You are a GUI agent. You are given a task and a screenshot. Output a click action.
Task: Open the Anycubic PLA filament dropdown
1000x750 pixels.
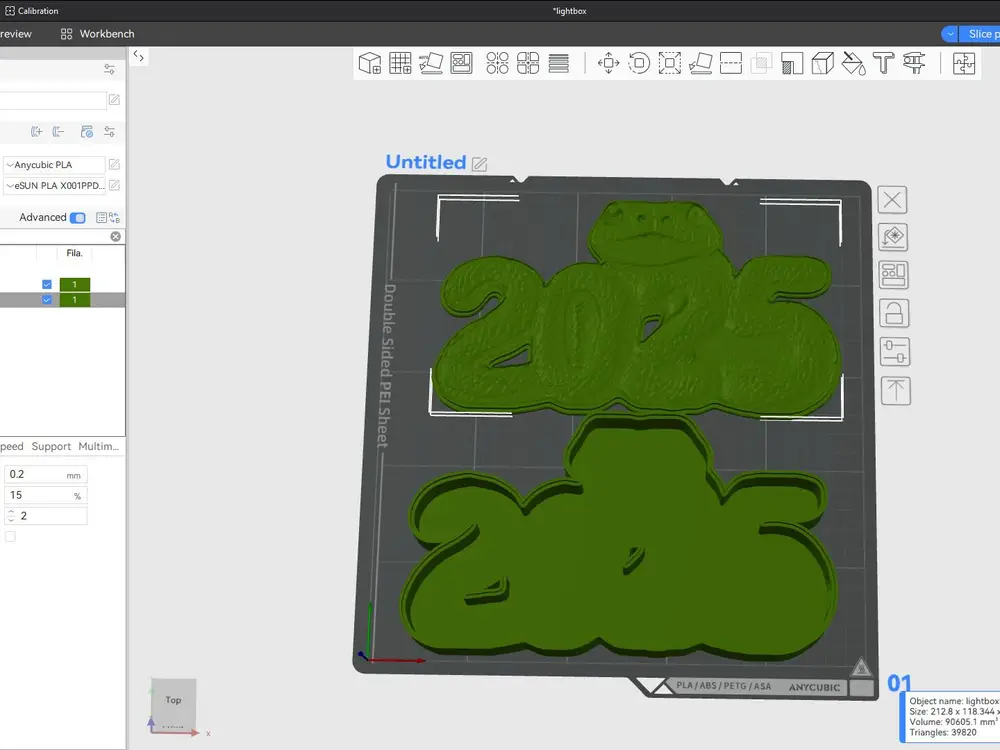[54, 165]
